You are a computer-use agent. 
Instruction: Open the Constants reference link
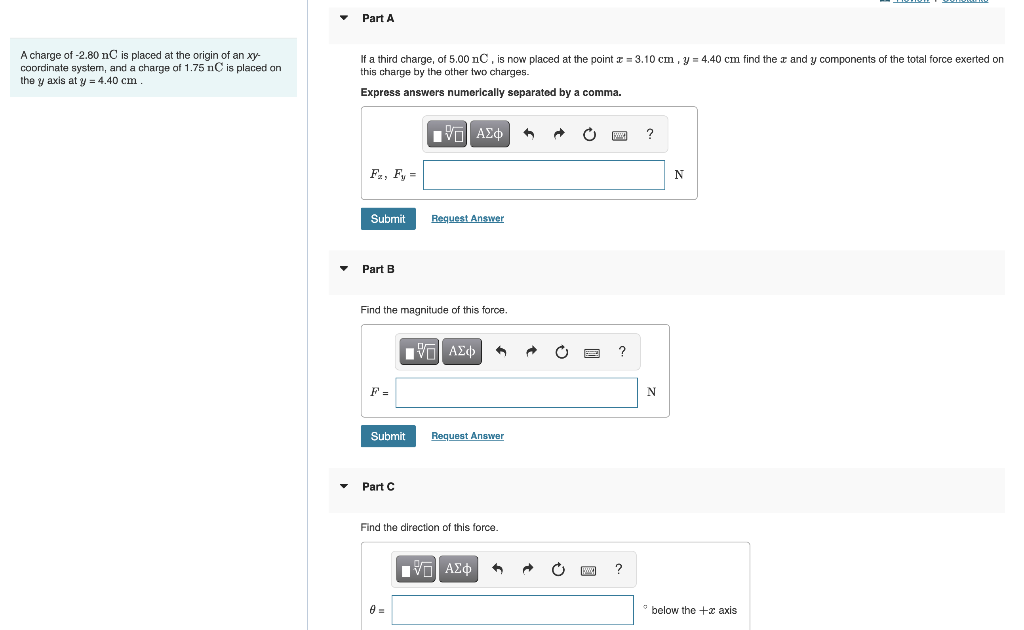(963, 1)
